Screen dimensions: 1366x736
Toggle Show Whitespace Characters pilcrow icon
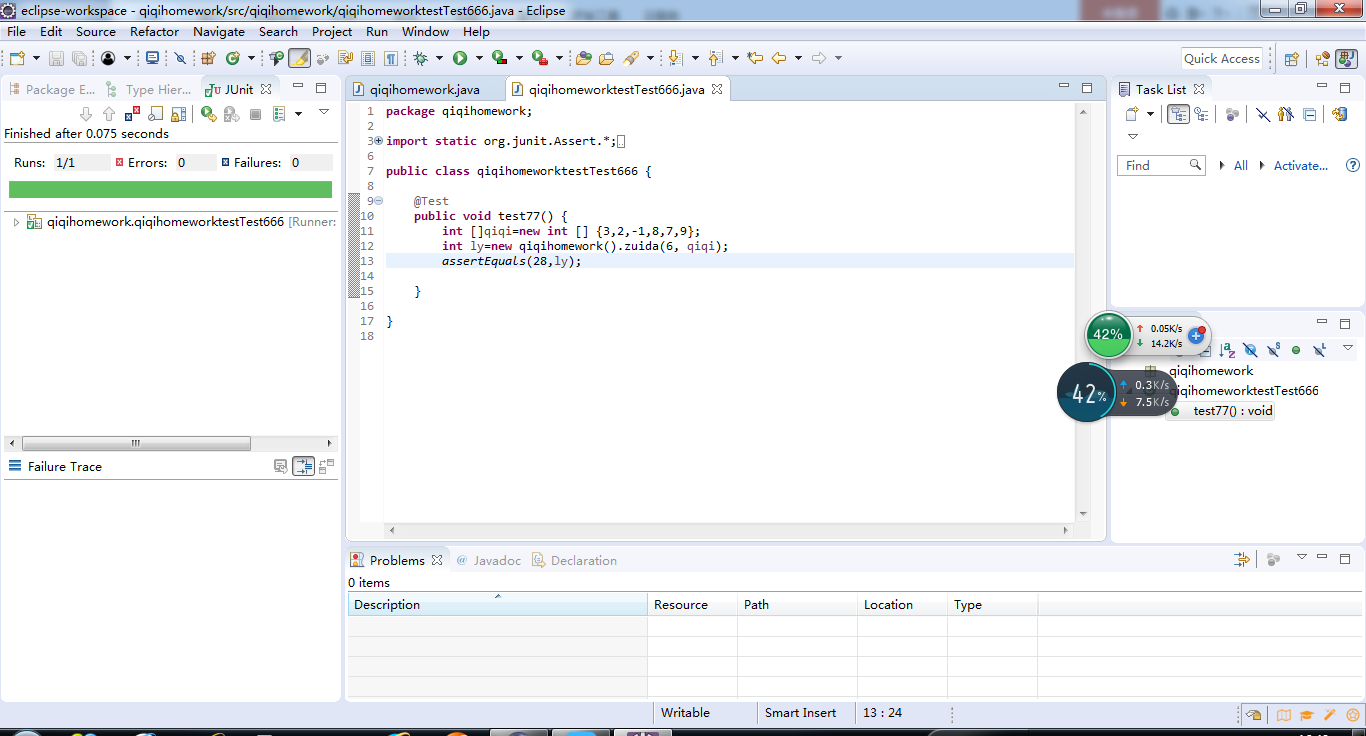click(391, 58)
